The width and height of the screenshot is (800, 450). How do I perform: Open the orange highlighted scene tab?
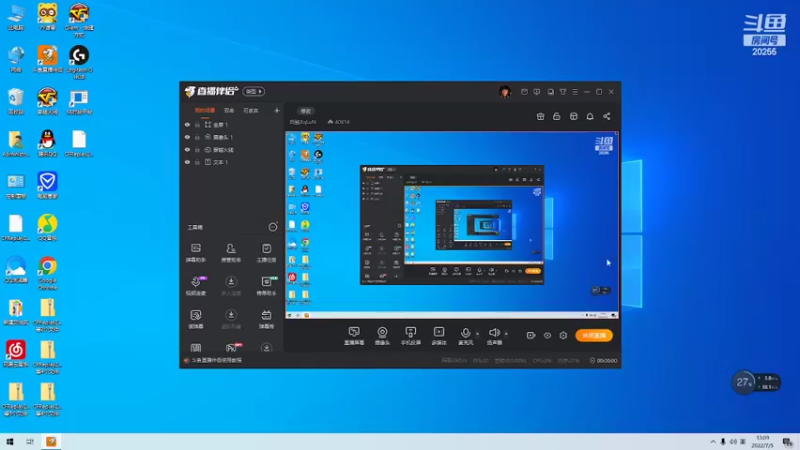coord(205,110)
